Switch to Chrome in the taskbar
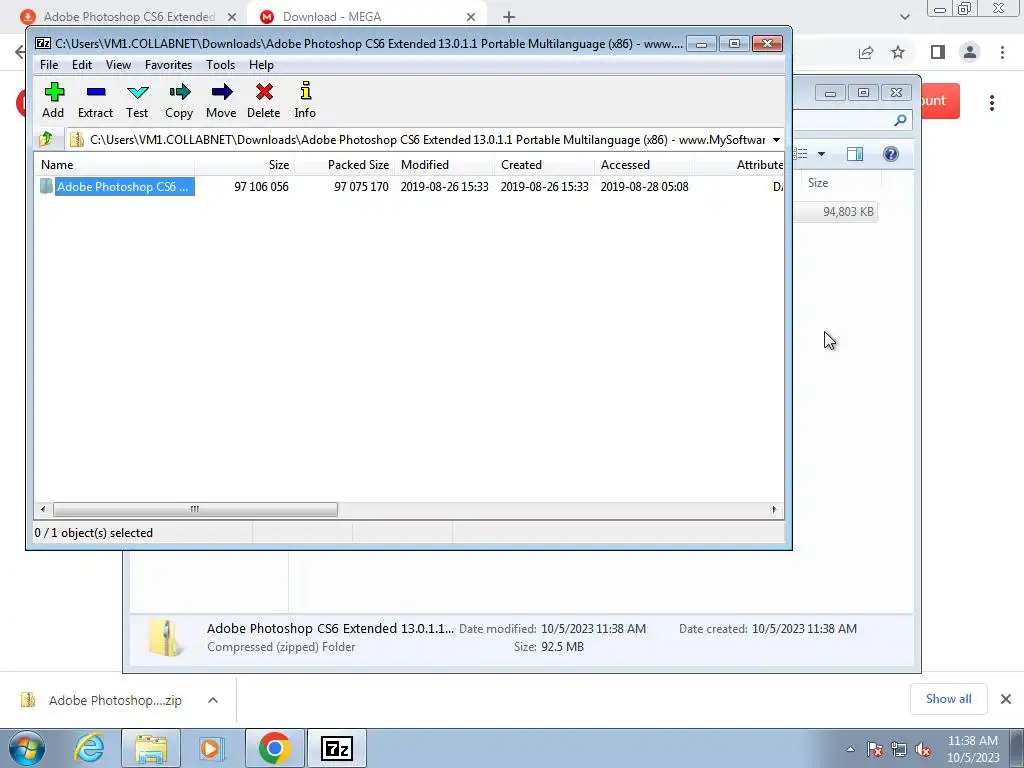Image resolution: width=1024 pixels, height=768 pixels. [274, 748]
